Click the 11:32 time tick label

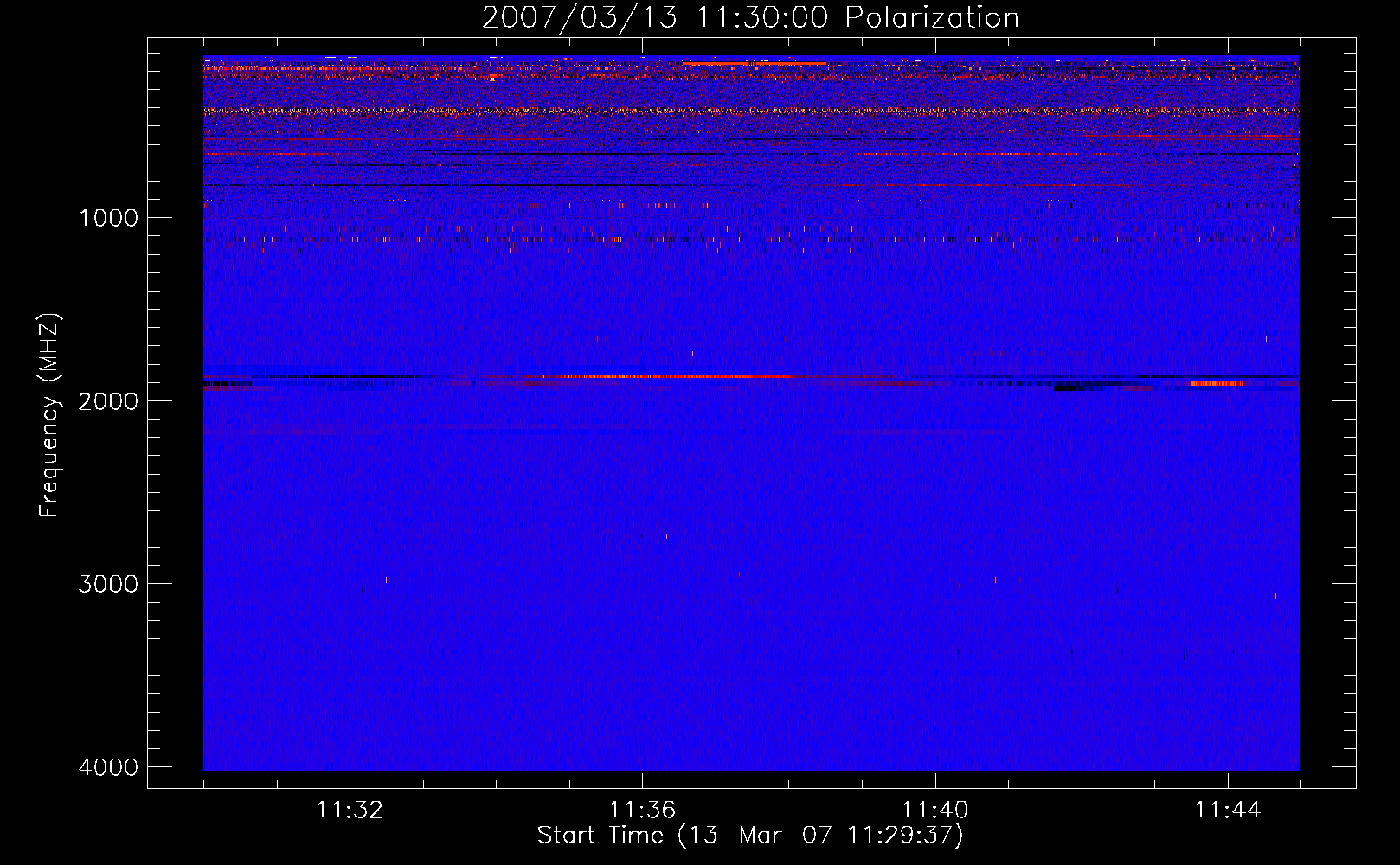point(350,811)
